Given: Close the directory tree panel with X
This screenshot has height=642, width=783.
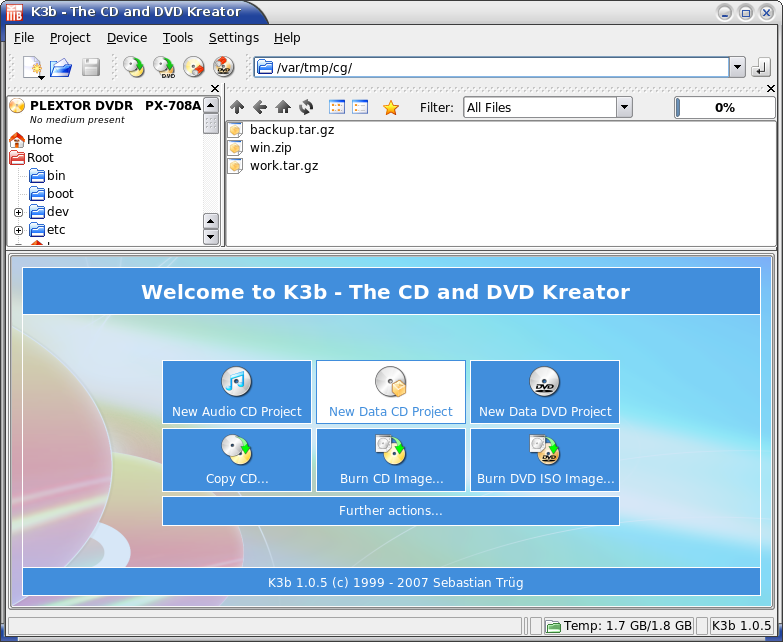Looking at the screenshot, I should pos(215,88).
